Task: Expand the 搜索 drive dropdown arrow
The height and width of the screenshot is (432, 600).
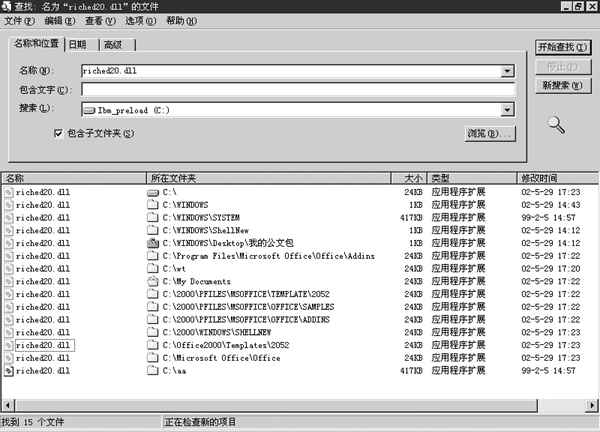Action: [x=507, y=110]
